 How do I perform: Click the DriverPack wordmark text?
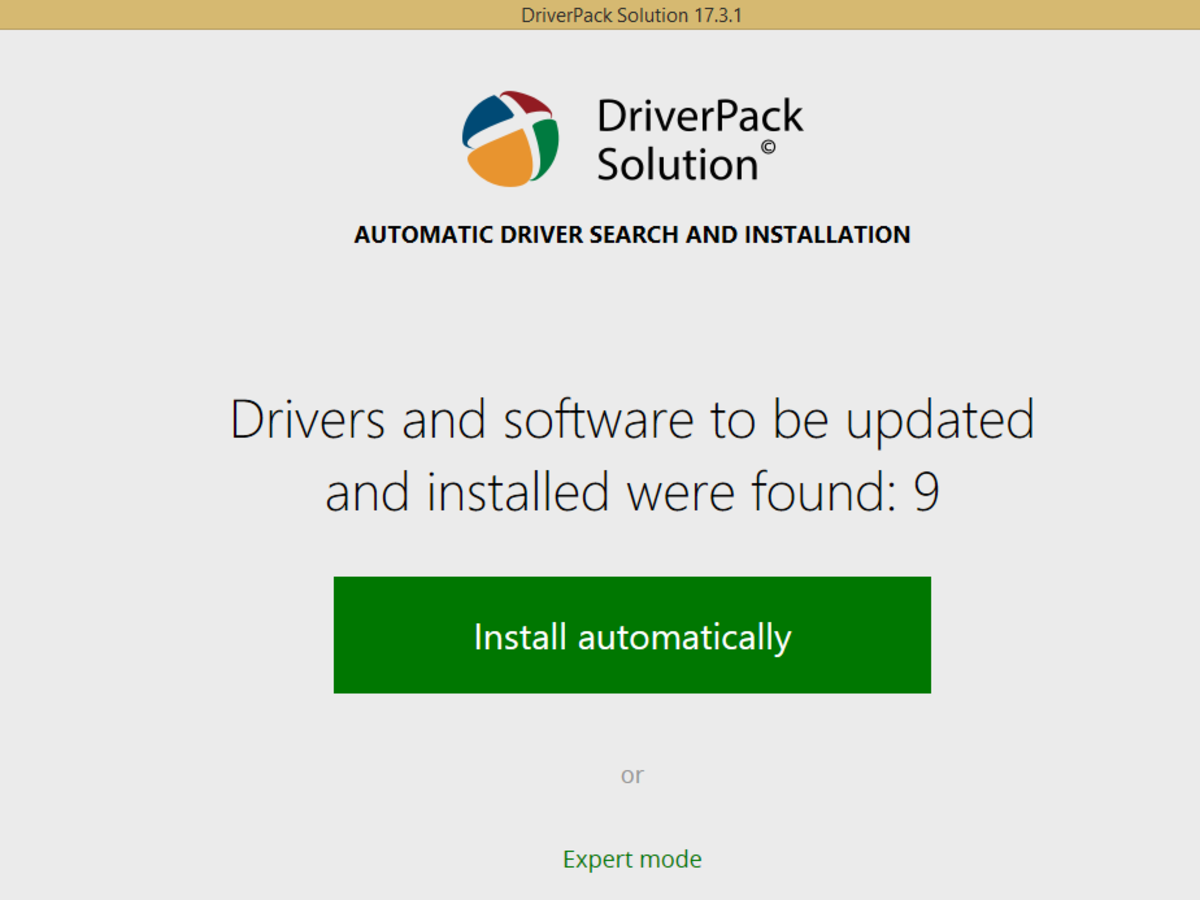pos(699,113)
